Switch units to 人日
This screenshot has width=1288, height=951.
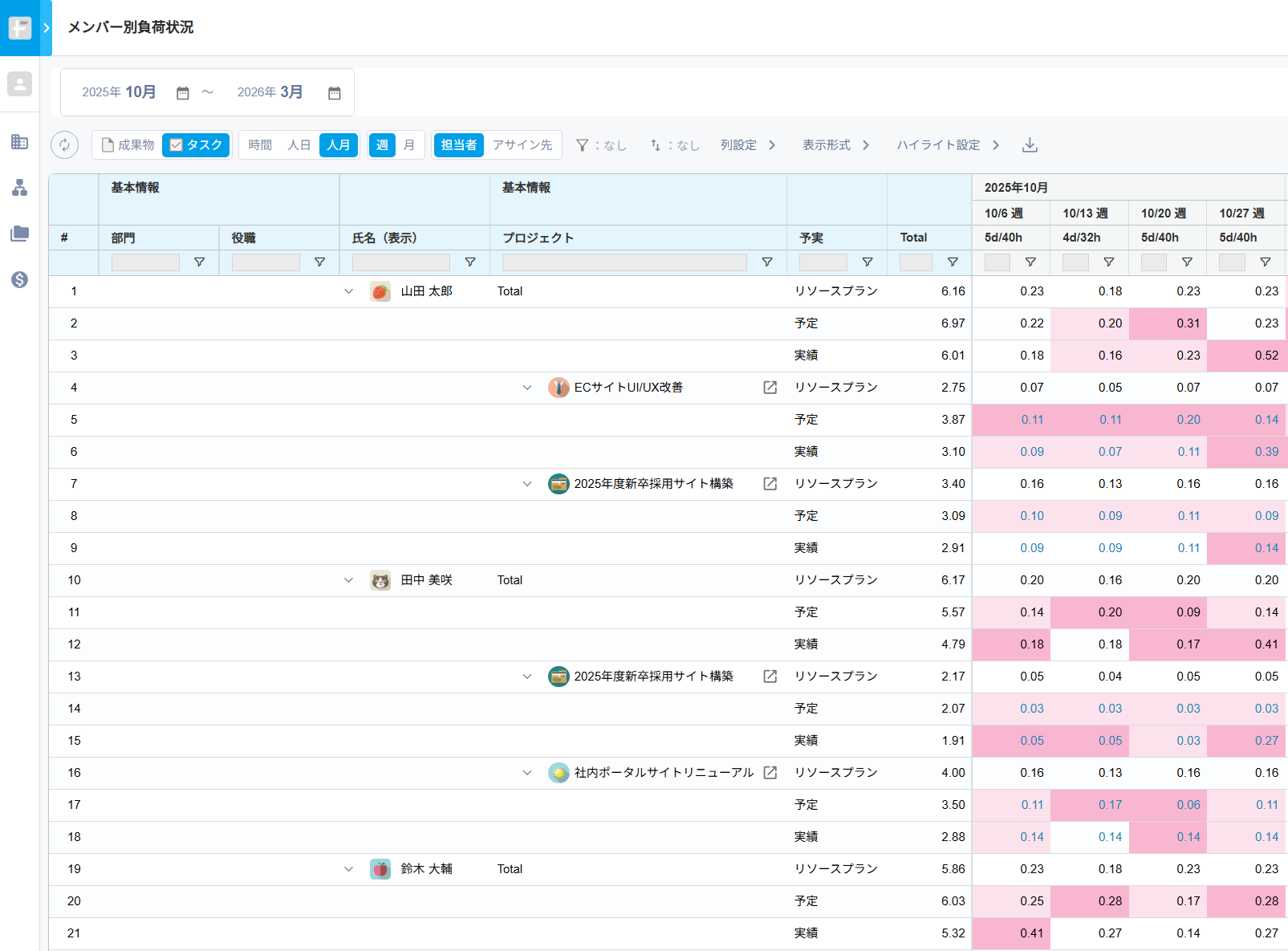pyautogui.click(x=299, y=145)
